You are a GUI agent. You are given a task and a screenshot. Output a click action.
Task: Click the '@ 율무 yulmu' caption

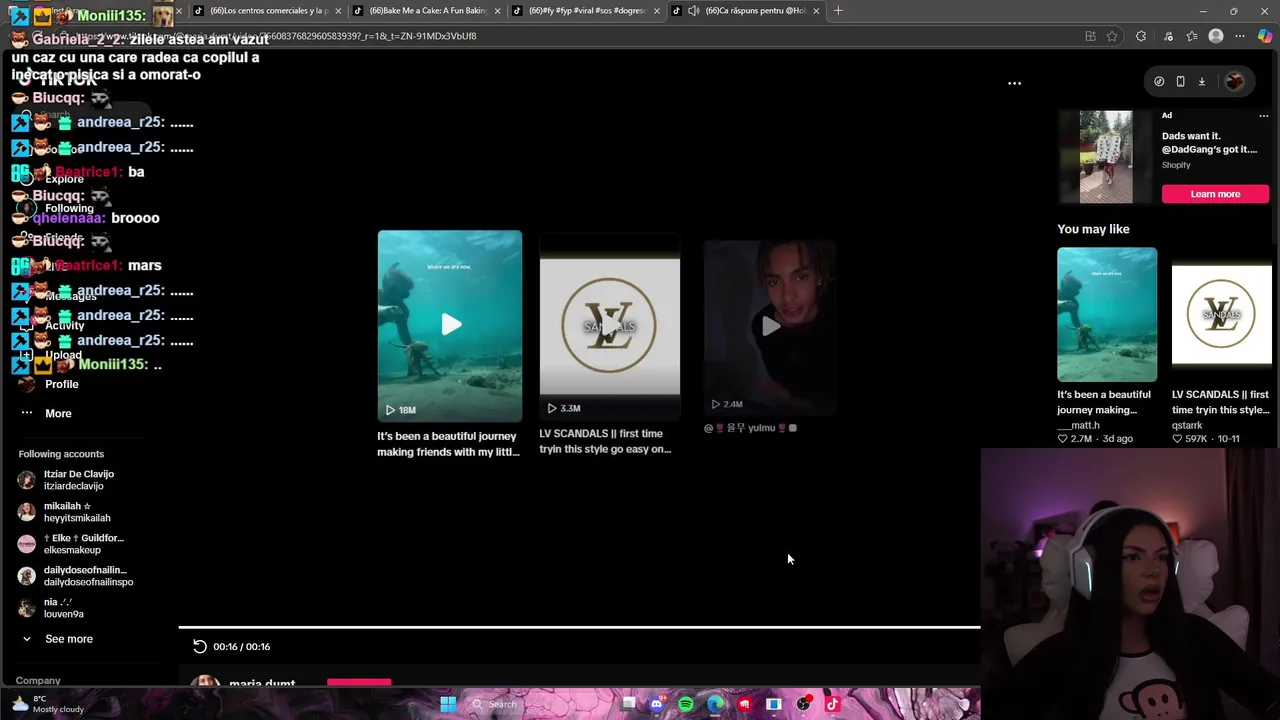750,428
